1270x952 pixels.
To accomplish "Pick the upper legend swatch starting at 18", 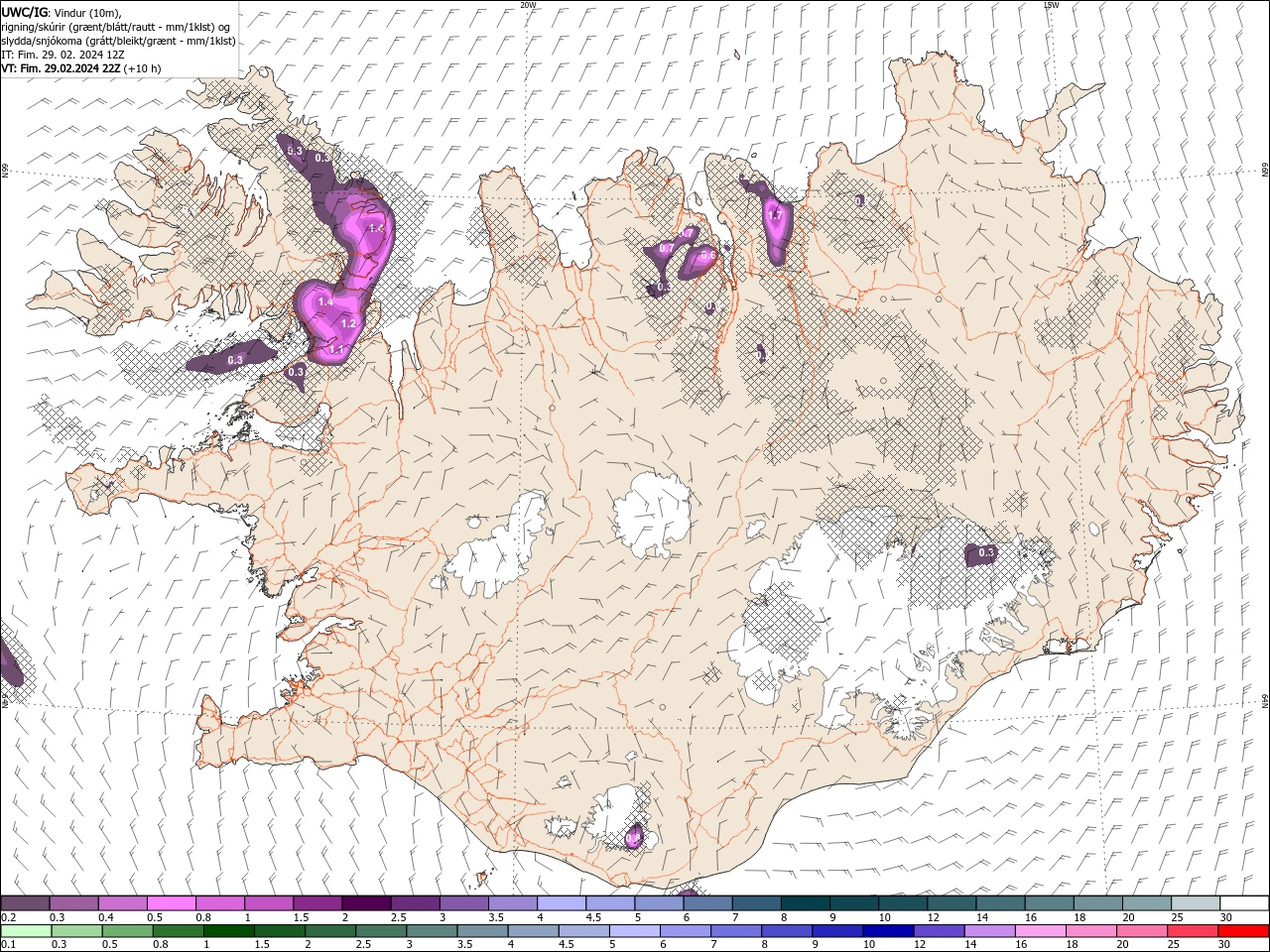I will click(1096, 903).
